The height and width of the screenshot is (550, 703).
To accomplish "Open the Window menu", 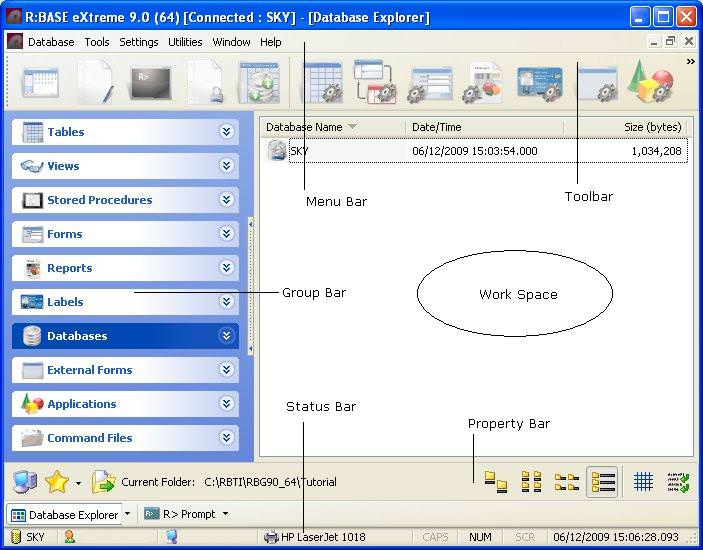I will click(x=231, y=42).
